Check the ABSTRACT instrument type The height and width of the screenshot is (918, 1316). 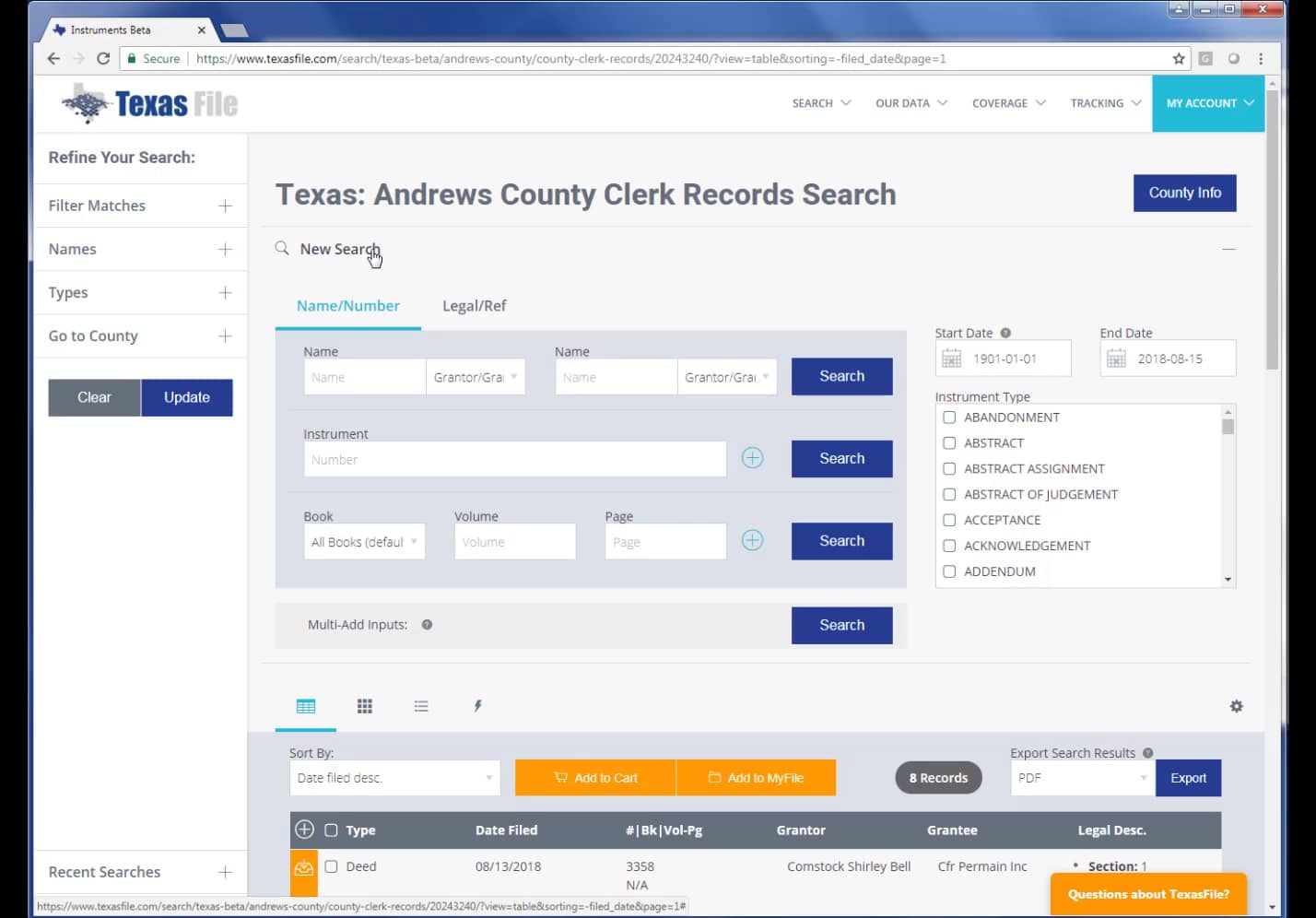point(949,442)
